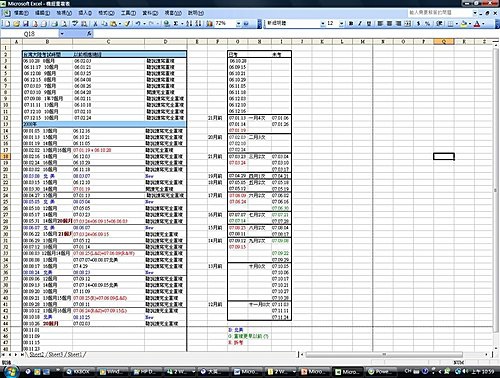
Task: Open the Undo history dropdown arrow
Action: [x=144, y=23]
